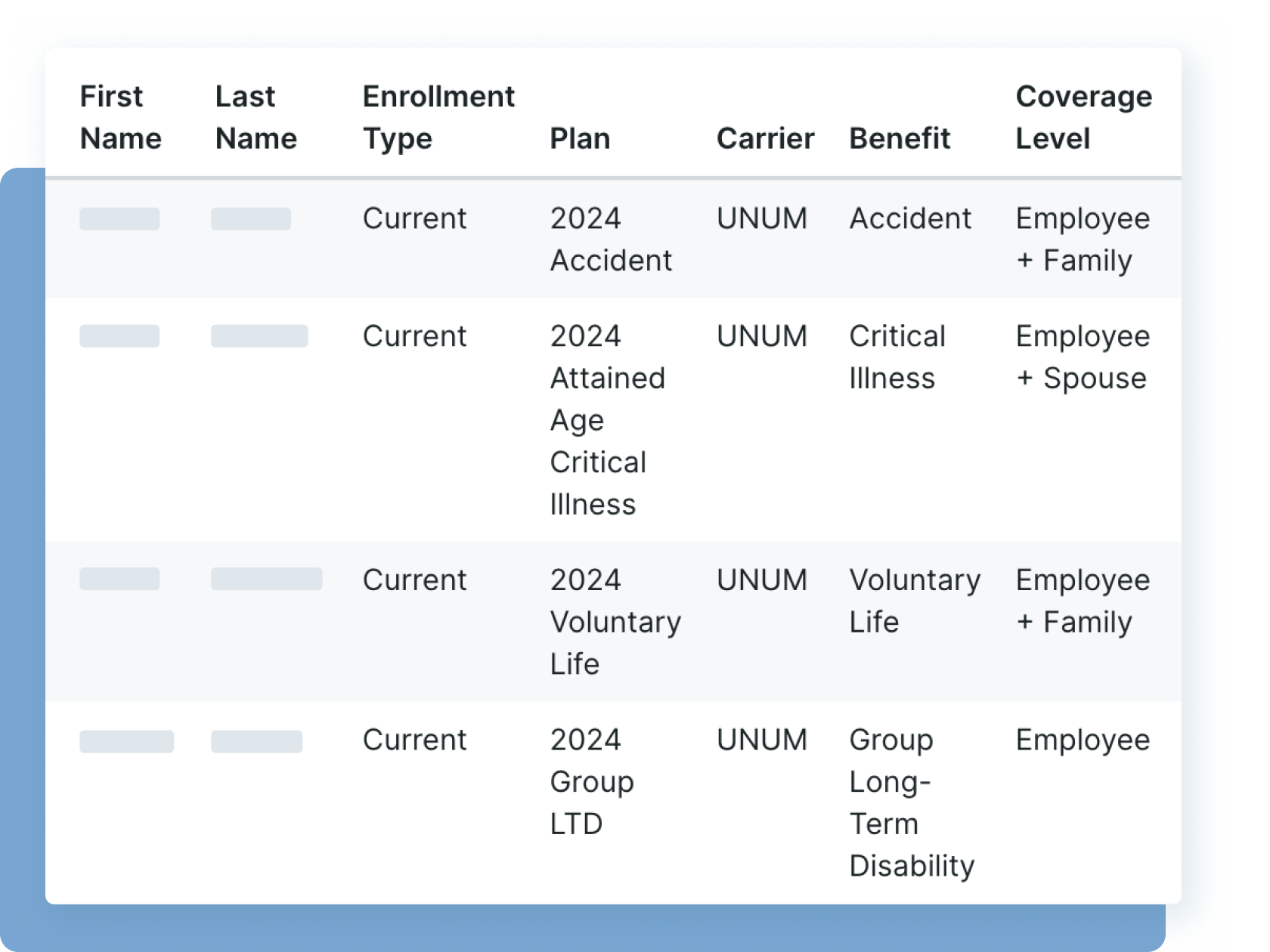Viewport: 1270px width, 952px height.
Task: Select the 2024 Group LTD plan cell
Action: (x=592, y=781)
